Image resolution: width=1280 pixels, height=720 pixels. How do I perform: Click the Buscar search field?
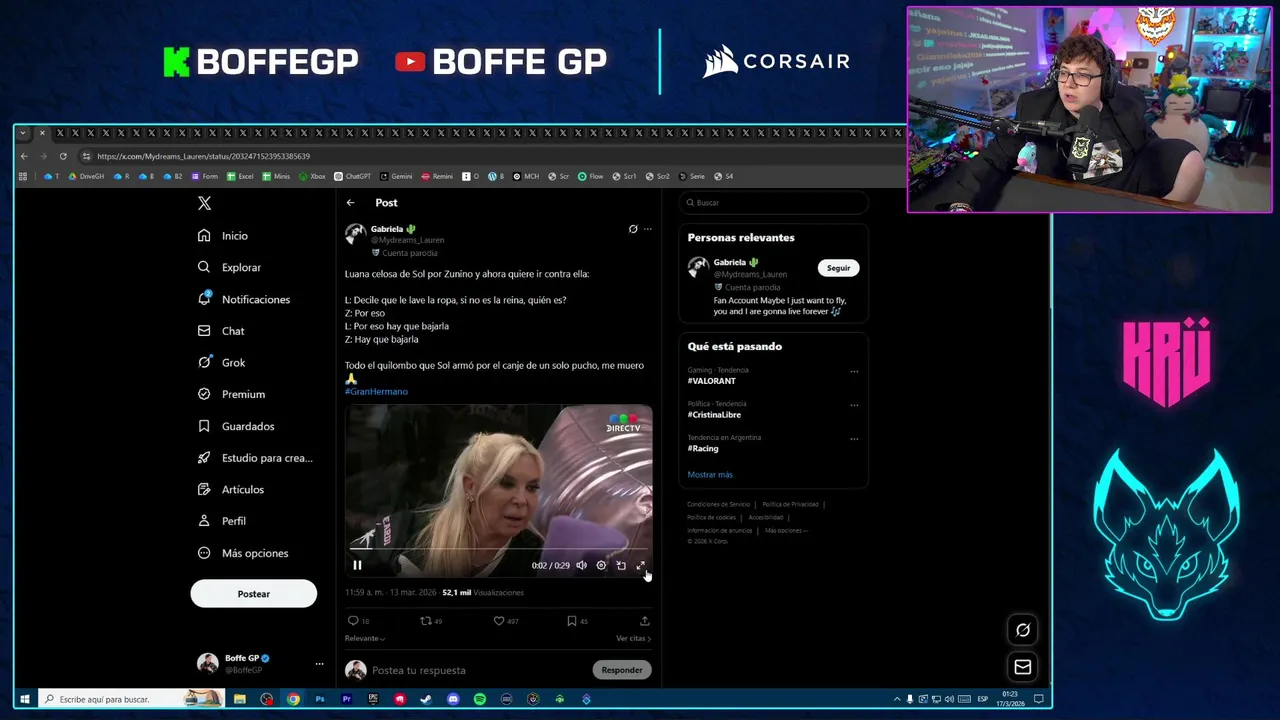pyautogui.click(x=773, y=203)
